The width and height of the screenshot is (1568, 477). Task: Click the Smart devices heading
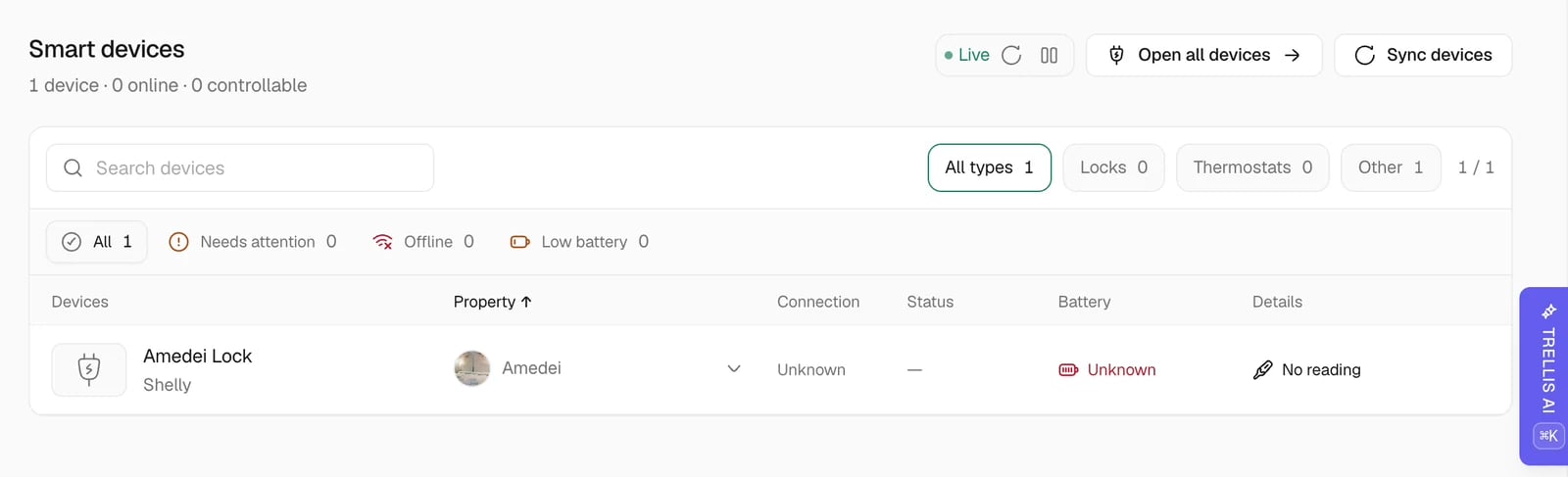point(107,49)
